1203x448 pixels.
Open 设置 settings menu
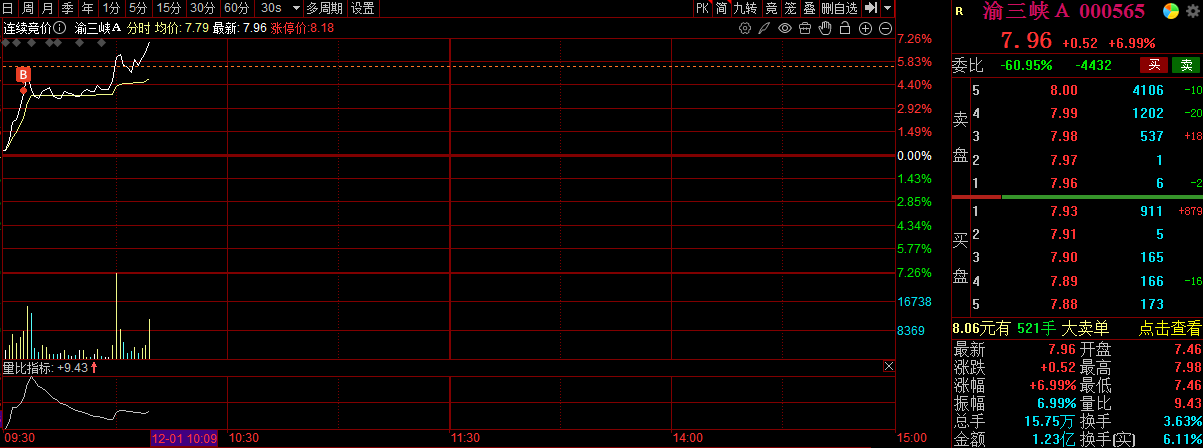point(363,8)
